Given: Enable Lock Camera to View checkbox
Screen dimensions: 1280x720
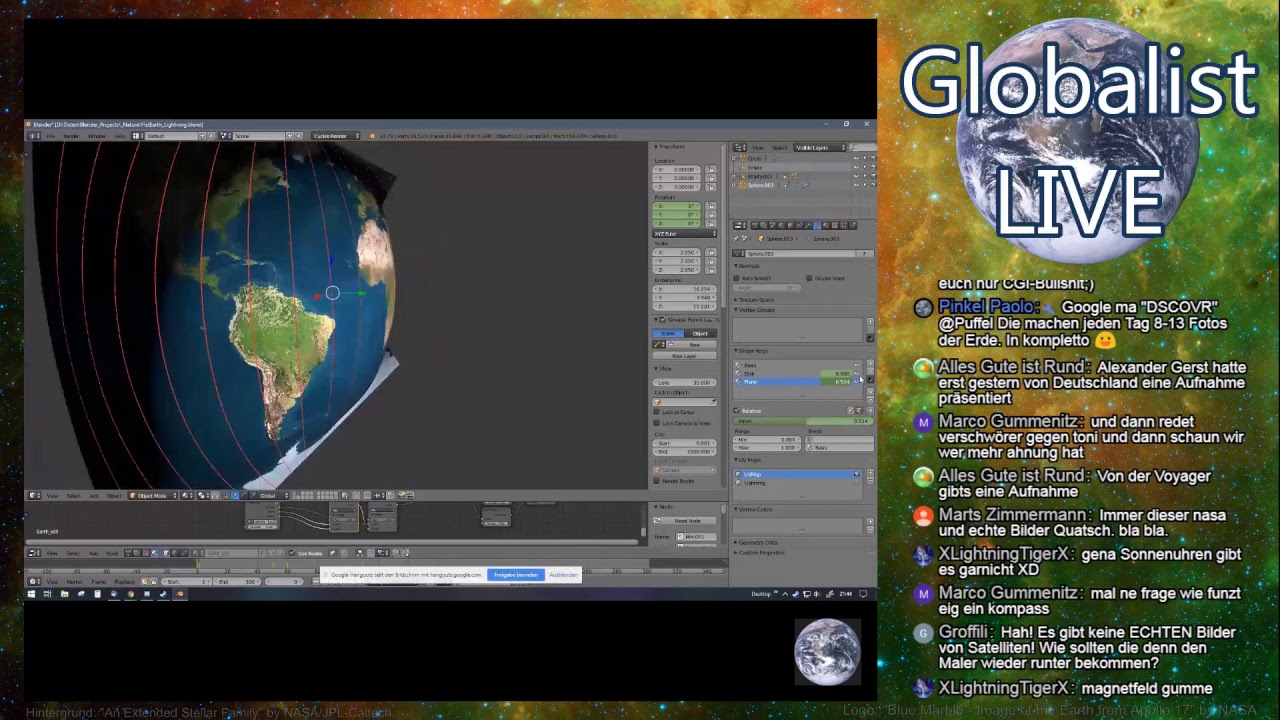Looking at the screenshot, I should pyautogui.click(x=656, y=423).
